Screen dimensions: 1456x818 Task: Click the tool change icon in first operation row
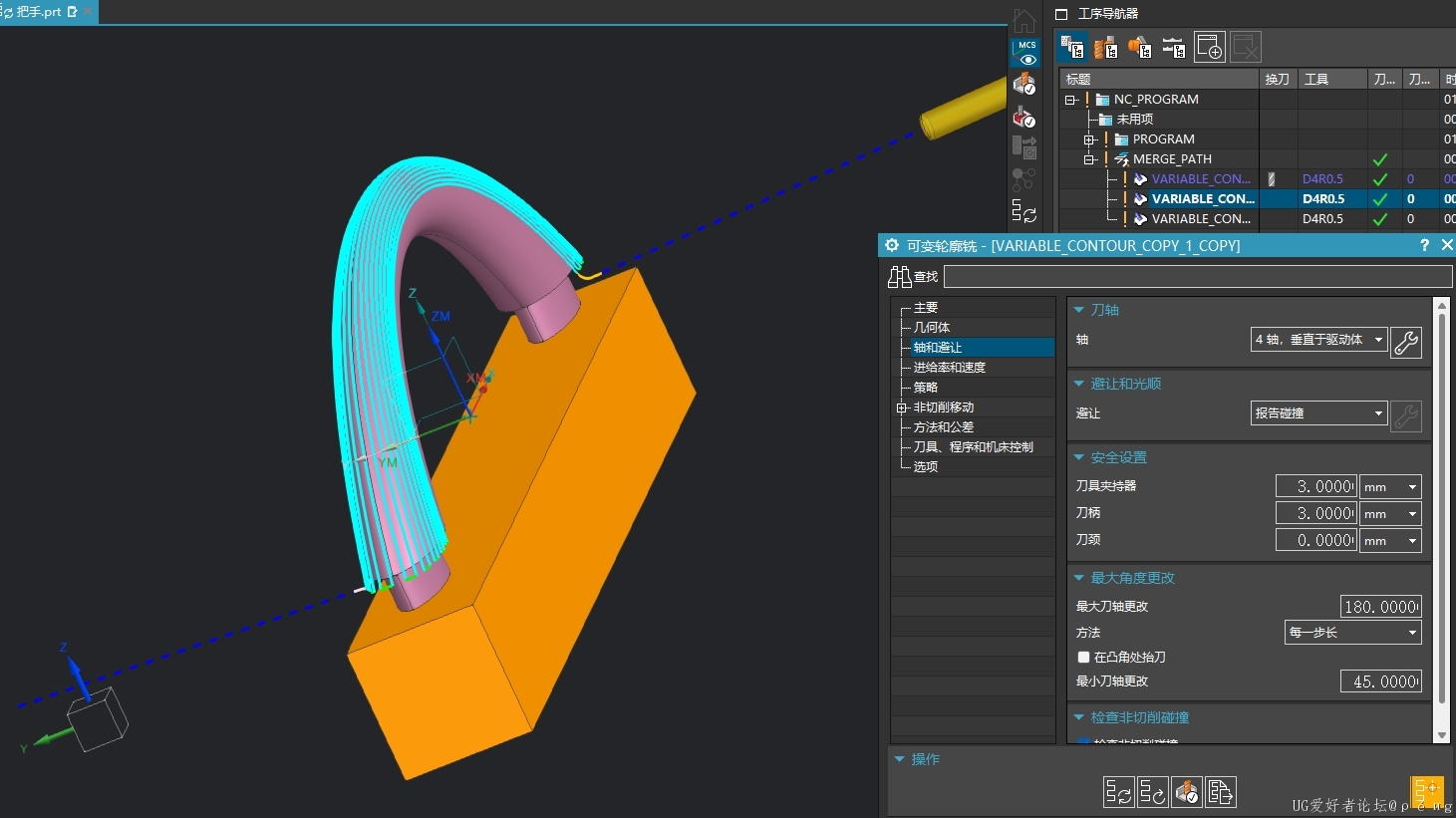point(1272,179)
